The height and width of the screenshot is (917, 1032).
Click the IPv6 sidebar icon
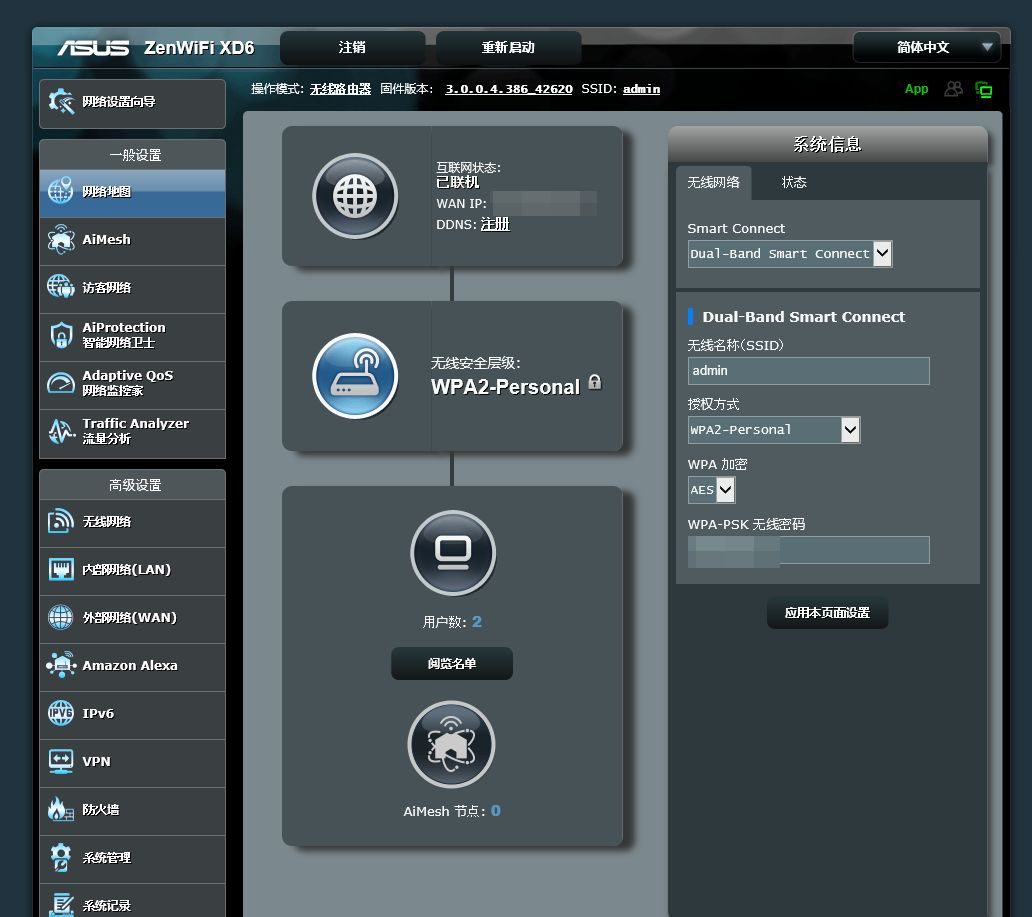[x=61, y=713]
